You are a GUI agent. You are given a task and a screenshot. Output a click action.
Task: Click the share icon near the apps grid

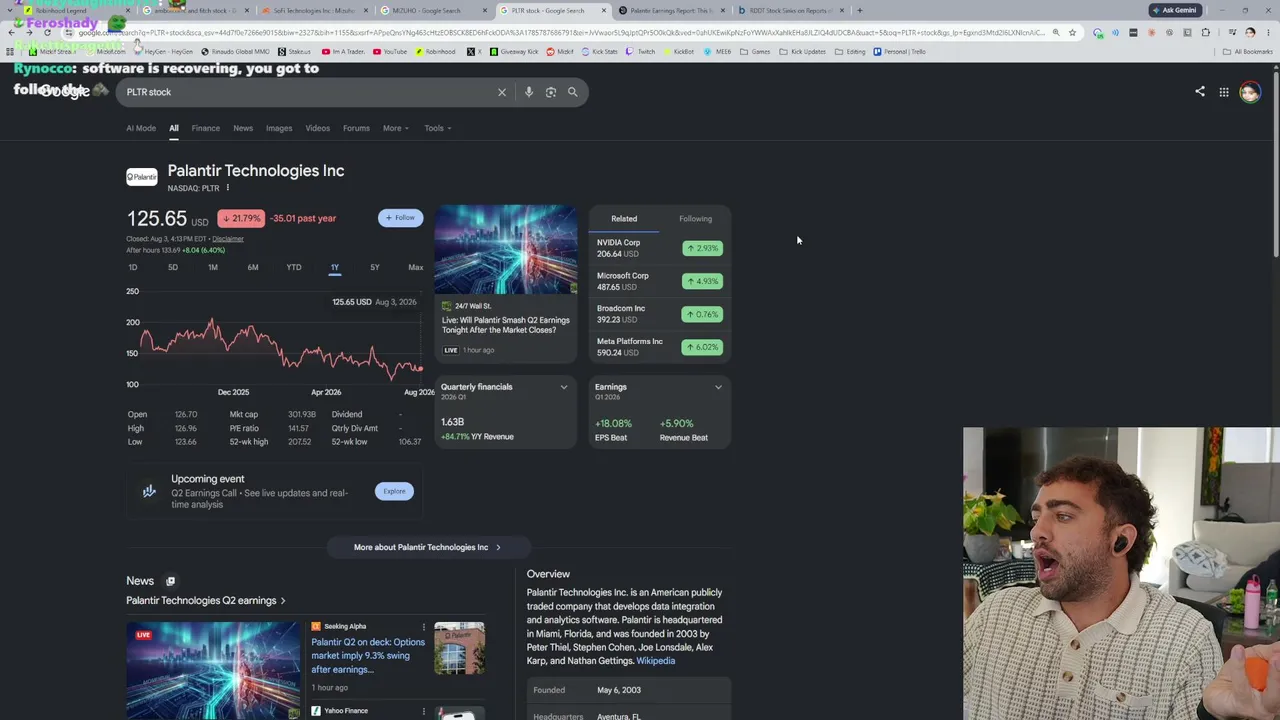coord(1200,92)
